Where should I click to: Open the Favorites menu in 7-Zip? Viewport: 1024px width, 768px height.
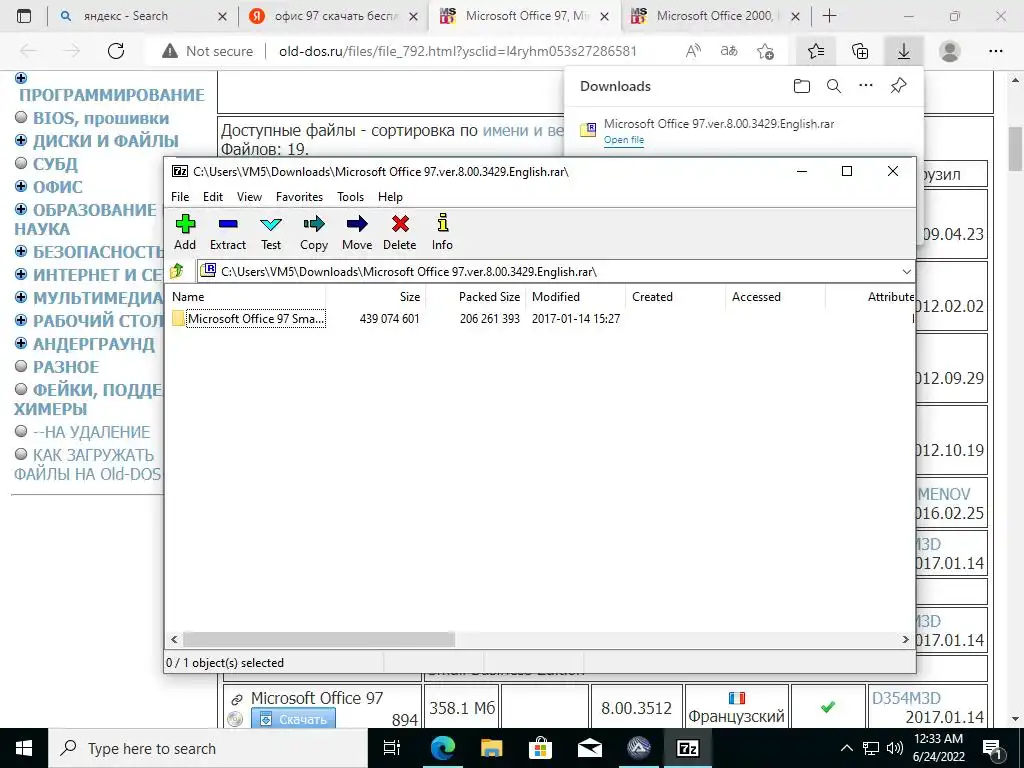(x=299, y=197)
